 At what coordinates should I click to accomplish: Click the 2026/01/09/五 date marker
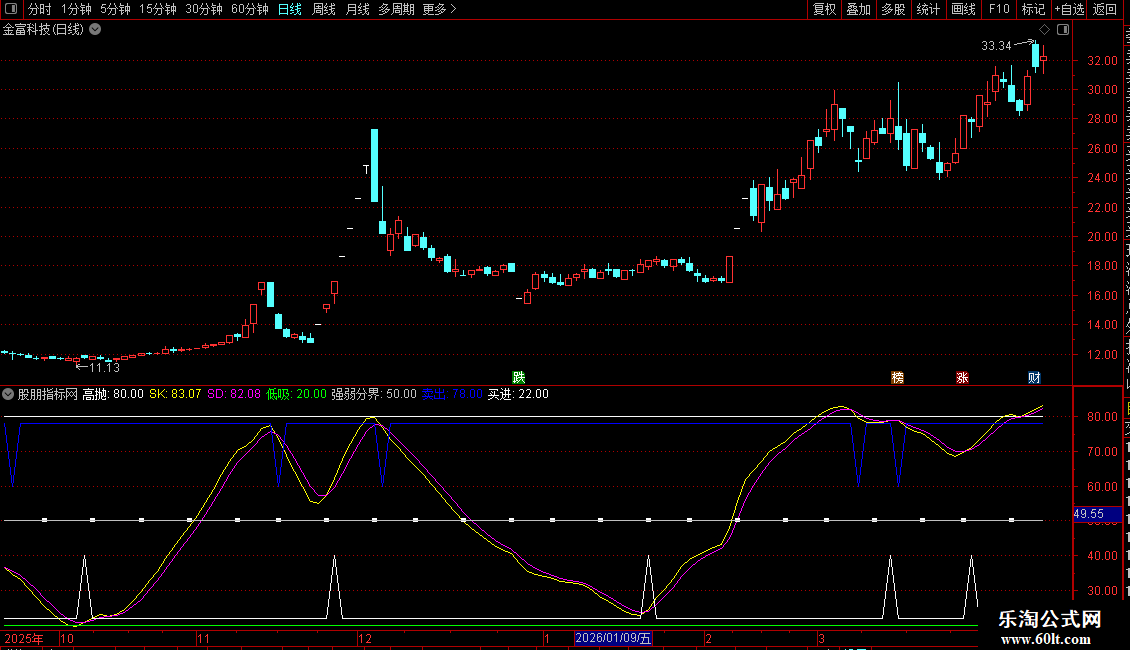613,638
